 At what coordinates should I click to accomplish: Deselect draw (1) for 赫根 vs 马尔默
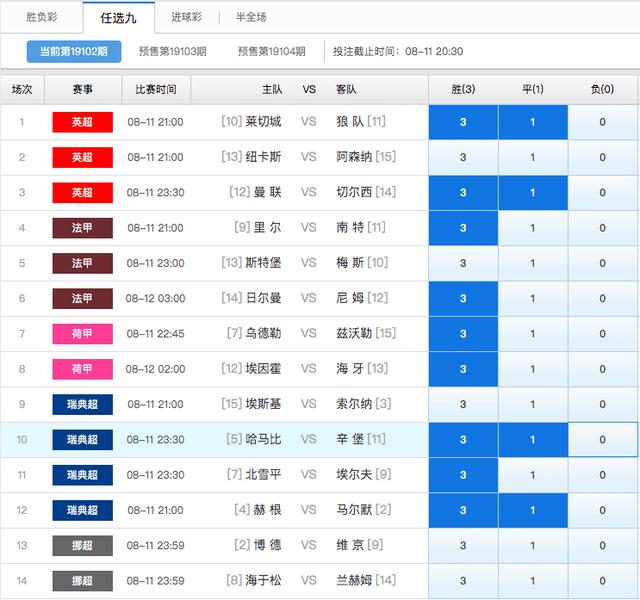click(533, 510)
